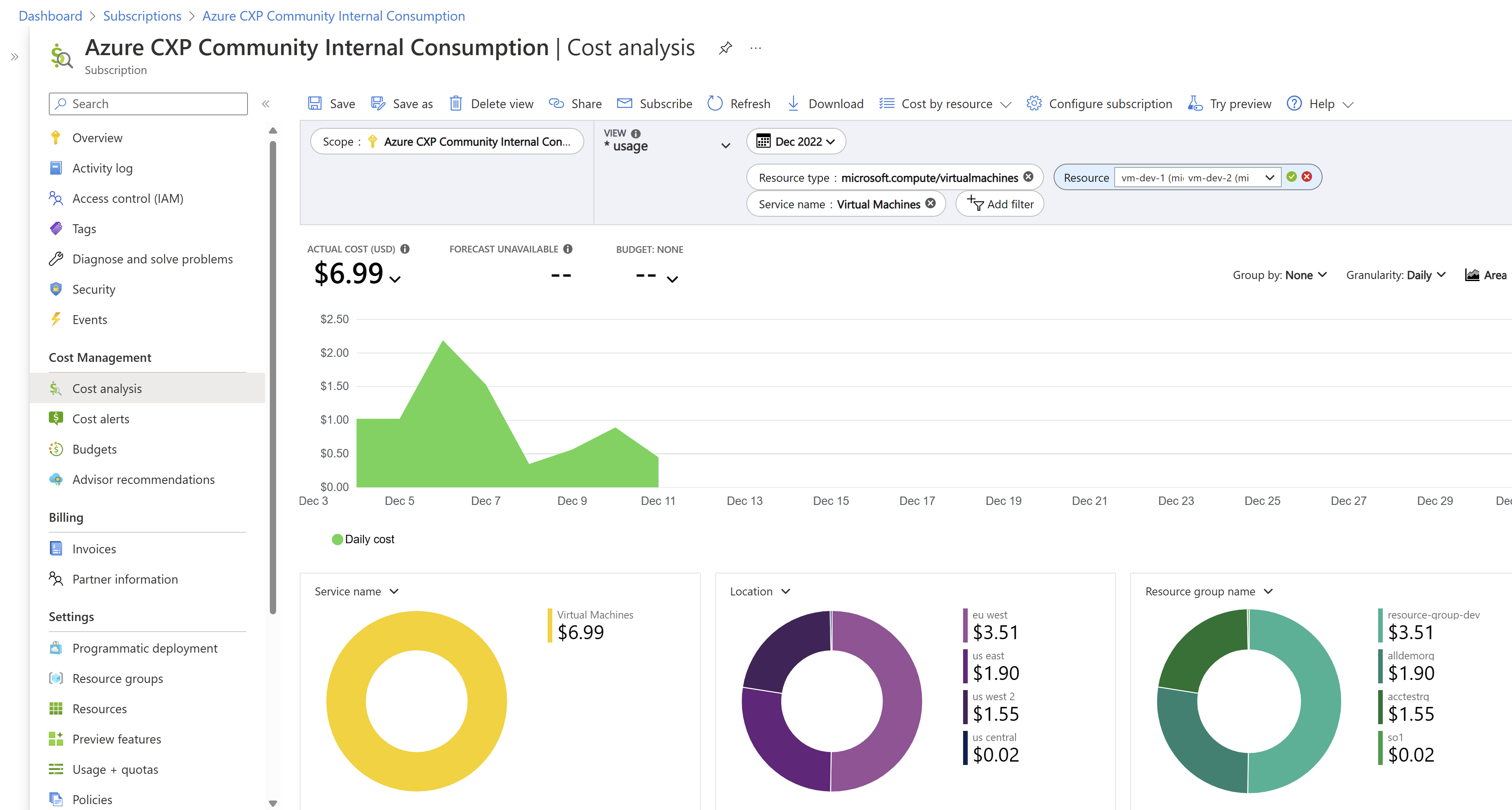This screenshot has width=1512, height=810.
Task: Click the green Daily cost legend swatch
Action: [x=338, y=539]
